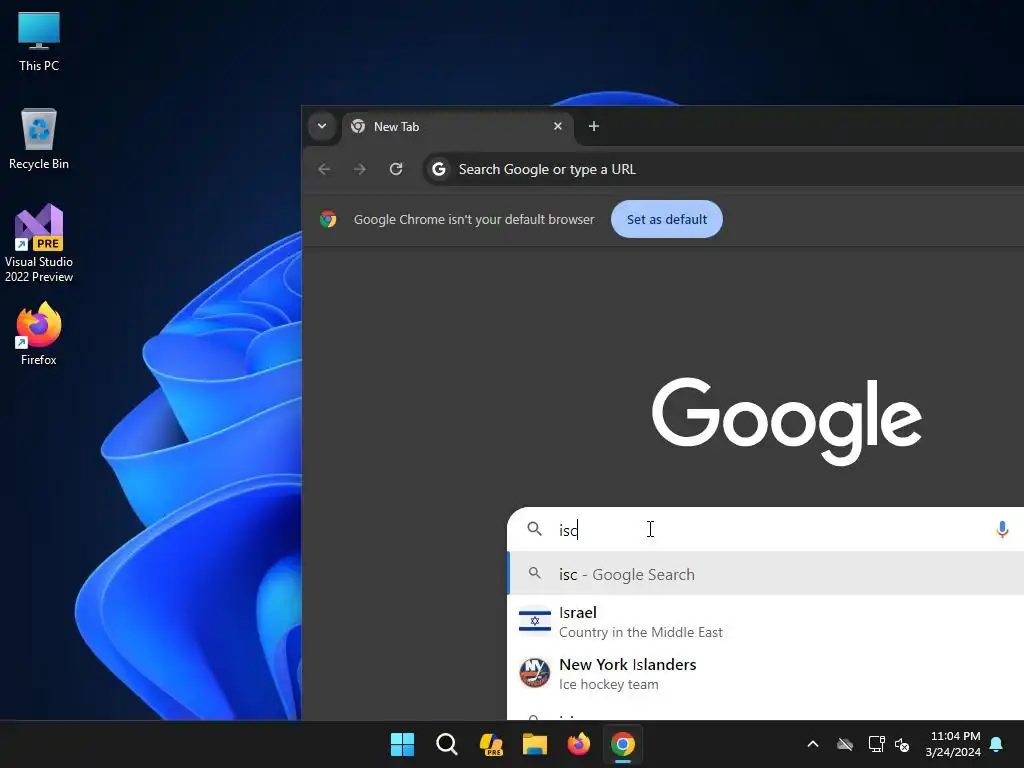Open the clock showing 11:04 PM
This screenshot has height=768, width=1024.
[953, 744]
